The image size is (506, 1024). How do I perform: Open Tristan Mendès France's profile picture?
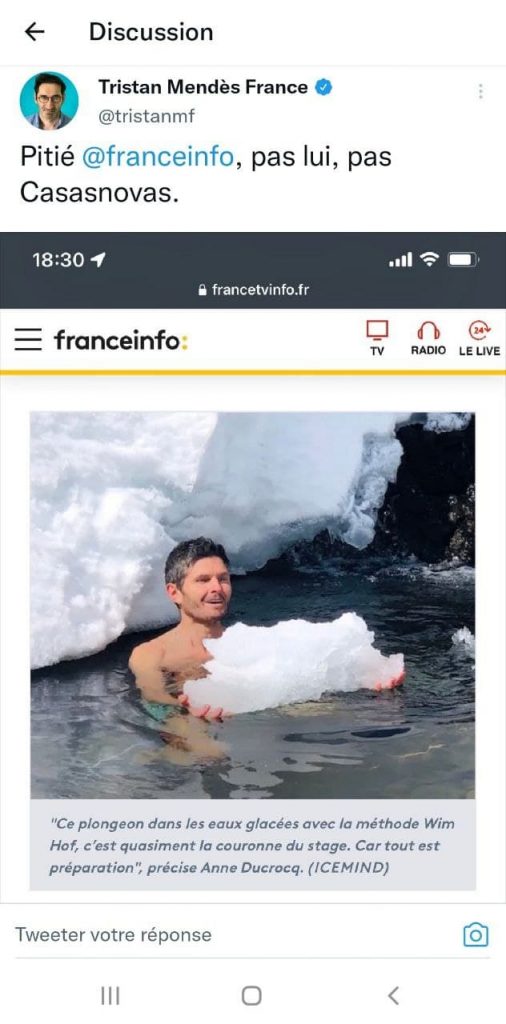[49, 101]
